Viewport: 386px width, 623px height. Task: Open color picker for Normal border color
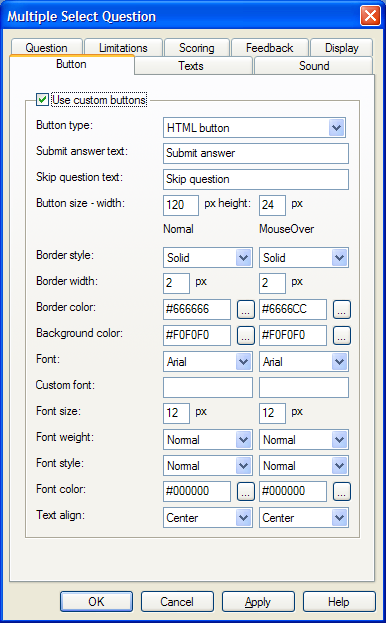[246, 310]
